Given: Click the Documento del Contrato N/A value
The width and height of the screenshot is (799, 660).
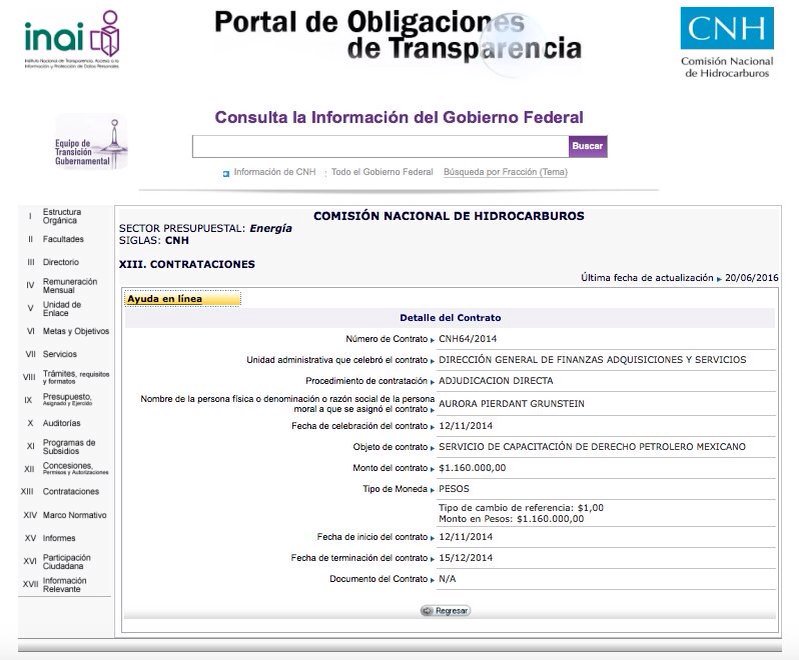Looking at the screenshot, I should 447,579.
